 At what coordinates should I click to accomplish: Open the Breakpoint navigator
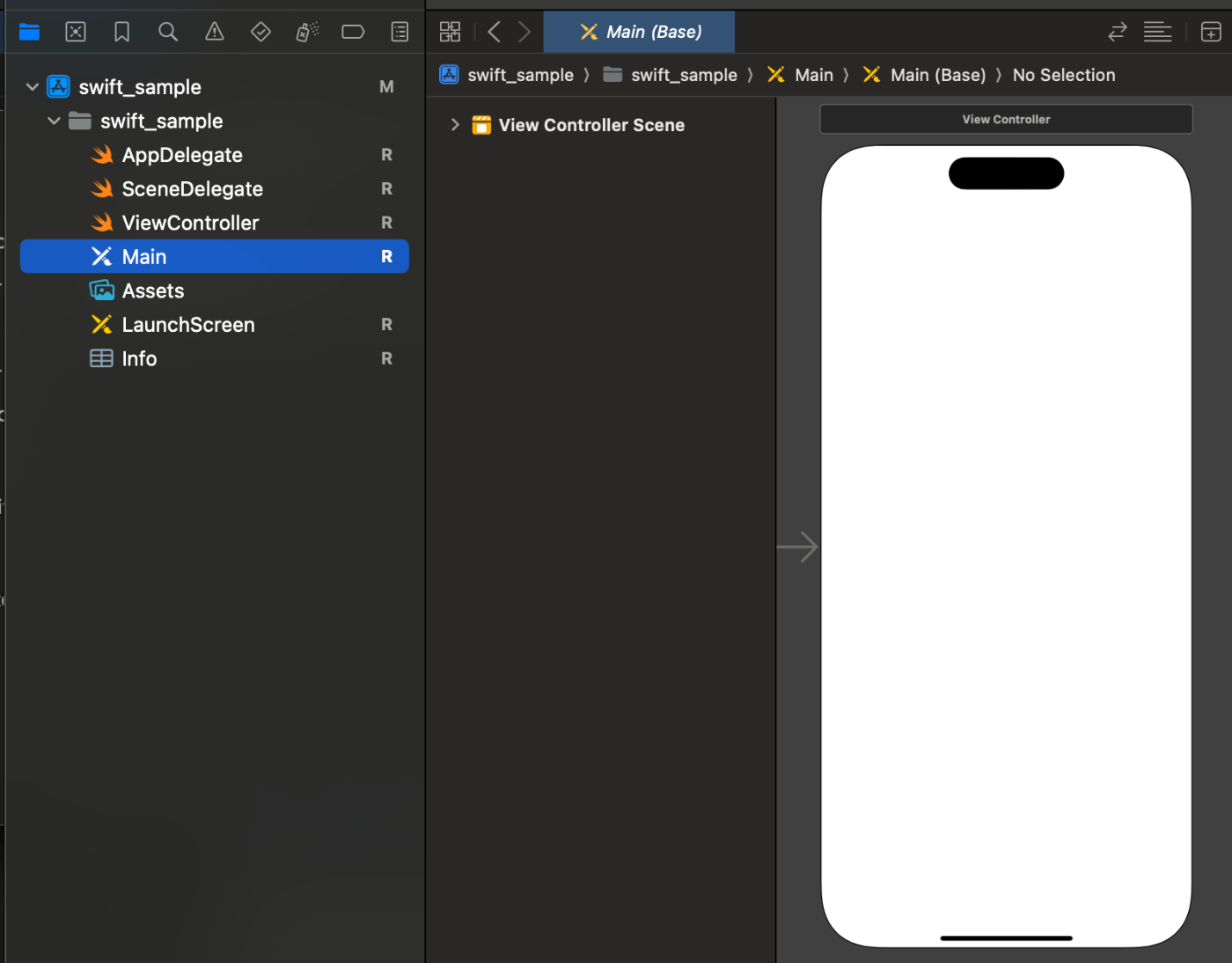pos(353,33)
